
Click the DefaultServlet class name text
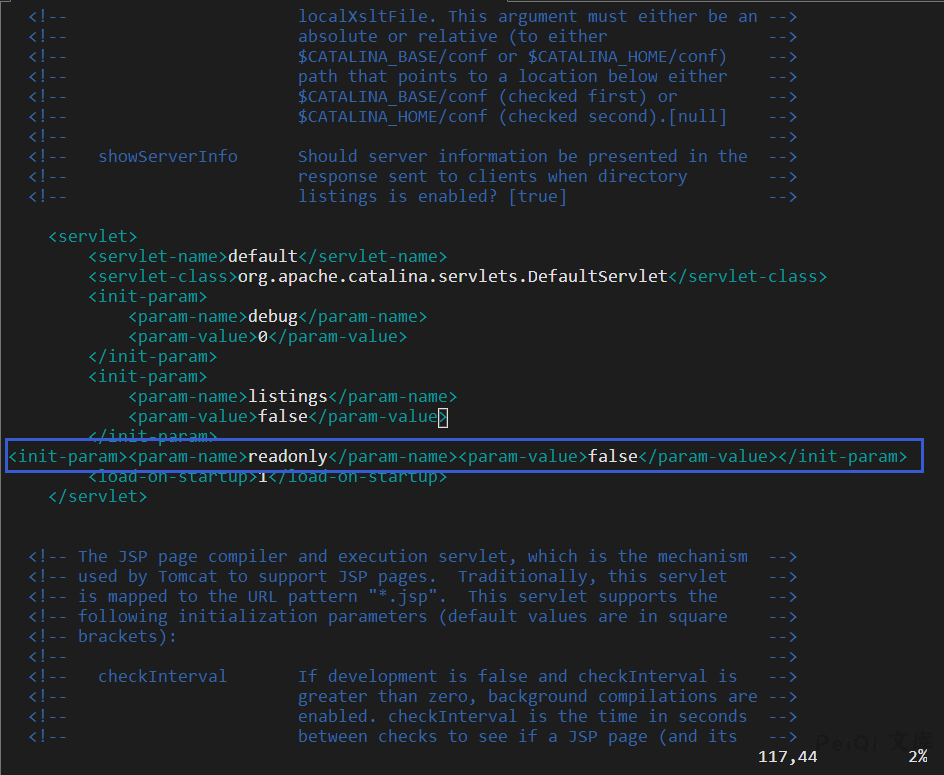point(452,277)
